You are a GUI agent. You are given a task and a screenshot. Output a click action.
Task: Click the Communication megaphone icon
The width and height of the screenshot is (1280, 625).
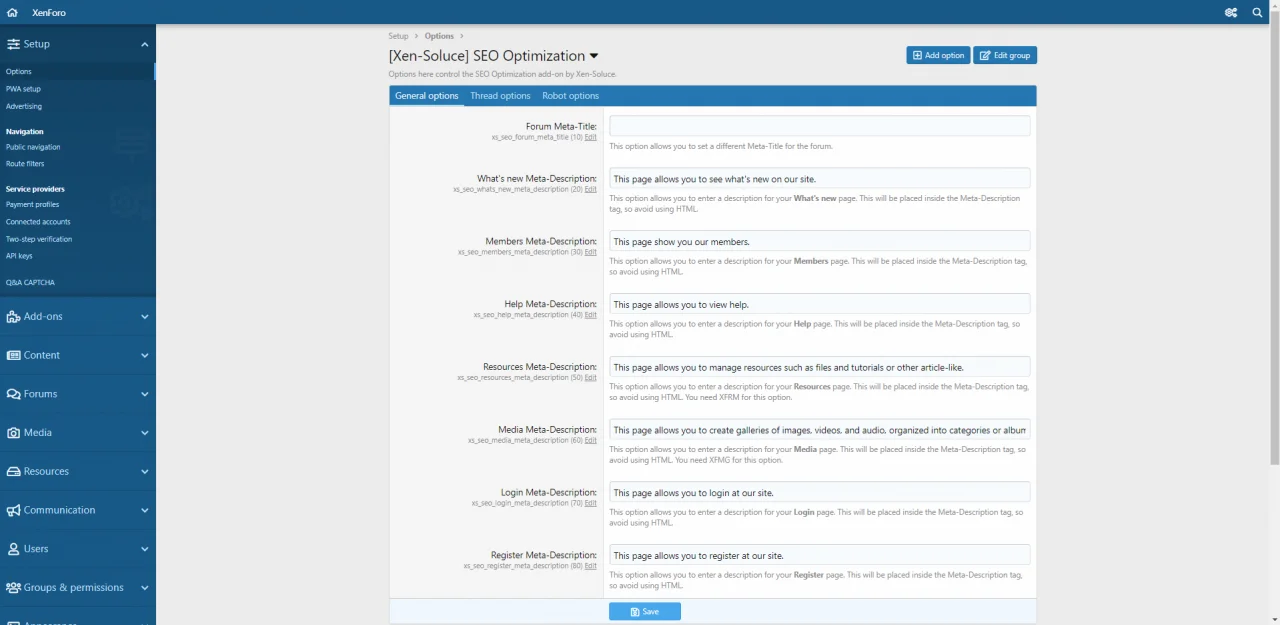(x=13, y=510)
